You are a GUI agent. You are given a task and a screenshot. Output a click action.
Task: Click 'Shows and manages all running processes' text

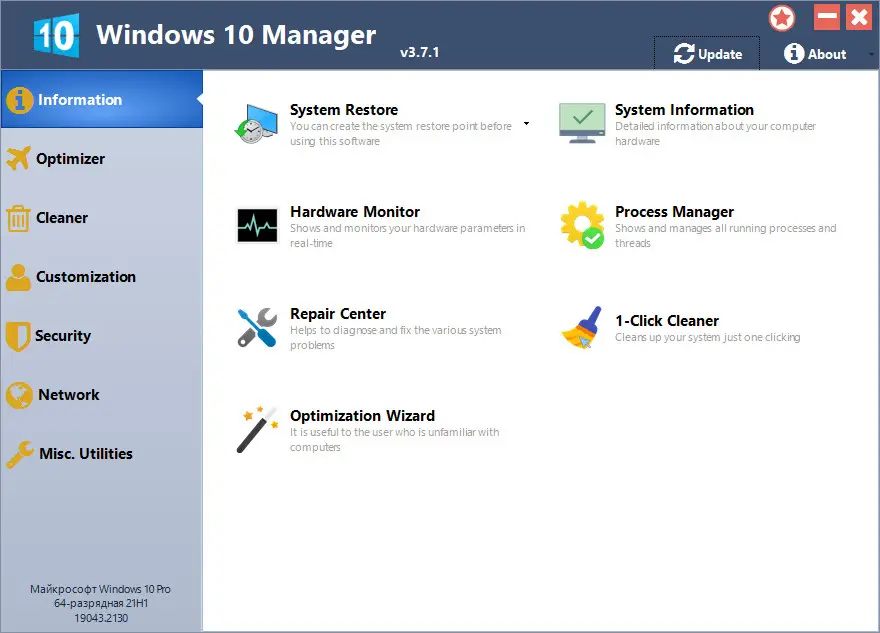(x=725, y=236)
